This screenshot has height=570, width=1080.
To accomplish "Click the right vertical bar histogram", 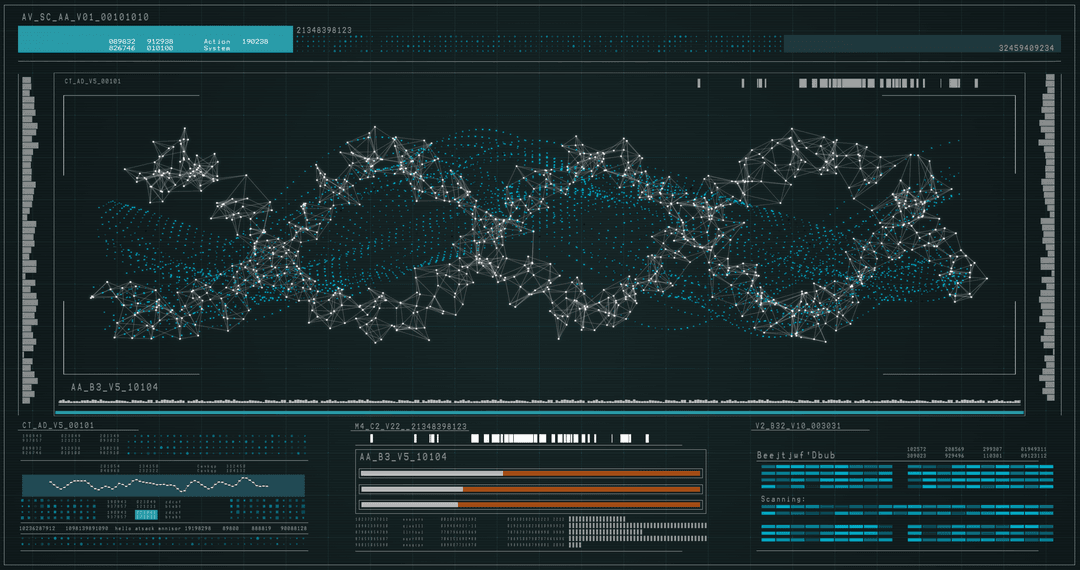I will pos(1047,238).
